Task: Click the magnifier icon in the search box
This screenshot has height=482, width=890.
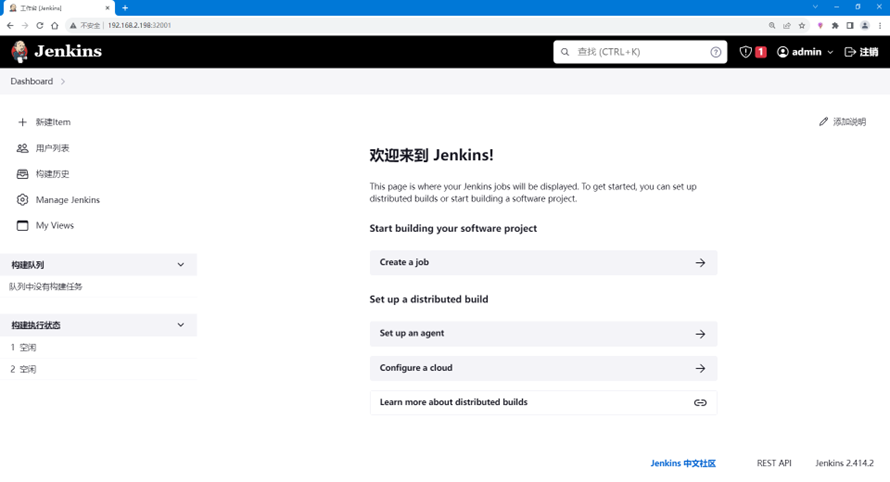Action: (565, 52)
